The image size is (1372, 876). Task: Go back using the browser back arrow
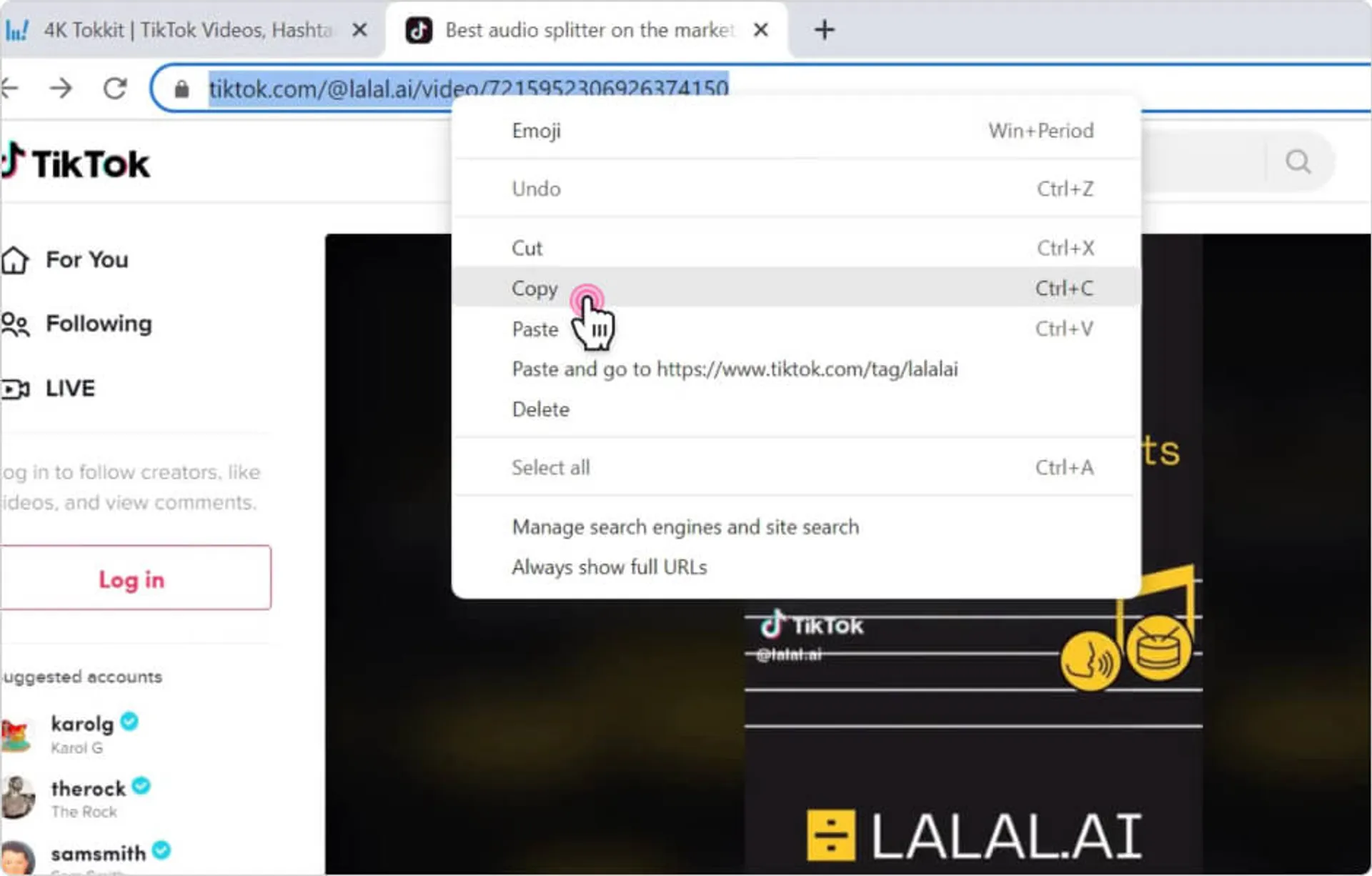(11, 87)
